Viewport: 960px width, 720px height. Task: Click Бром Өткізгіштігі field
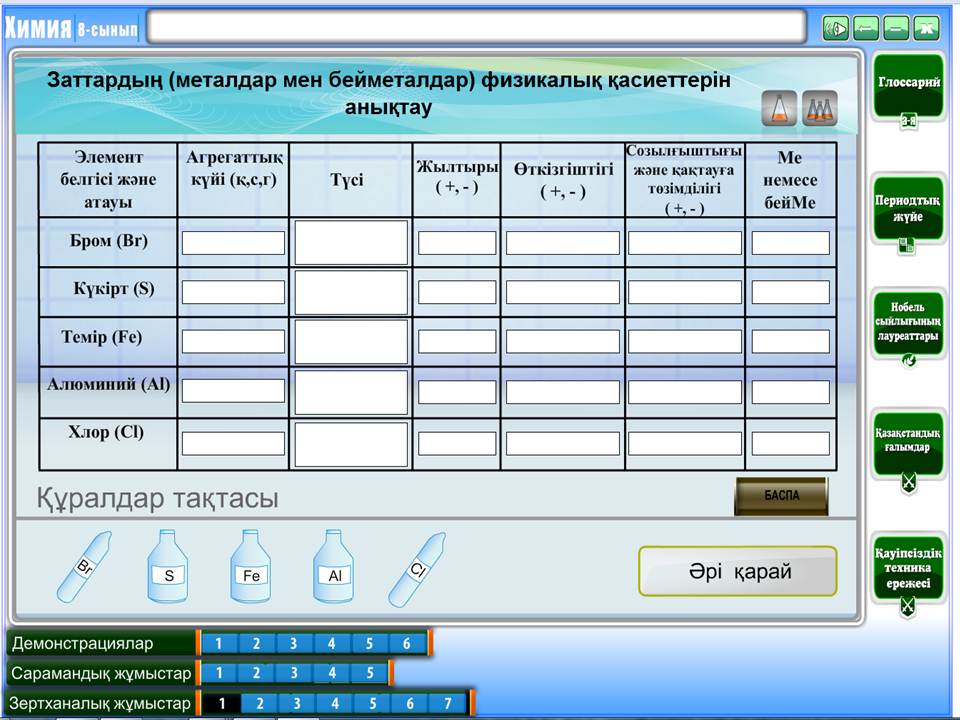pos(563,242)
